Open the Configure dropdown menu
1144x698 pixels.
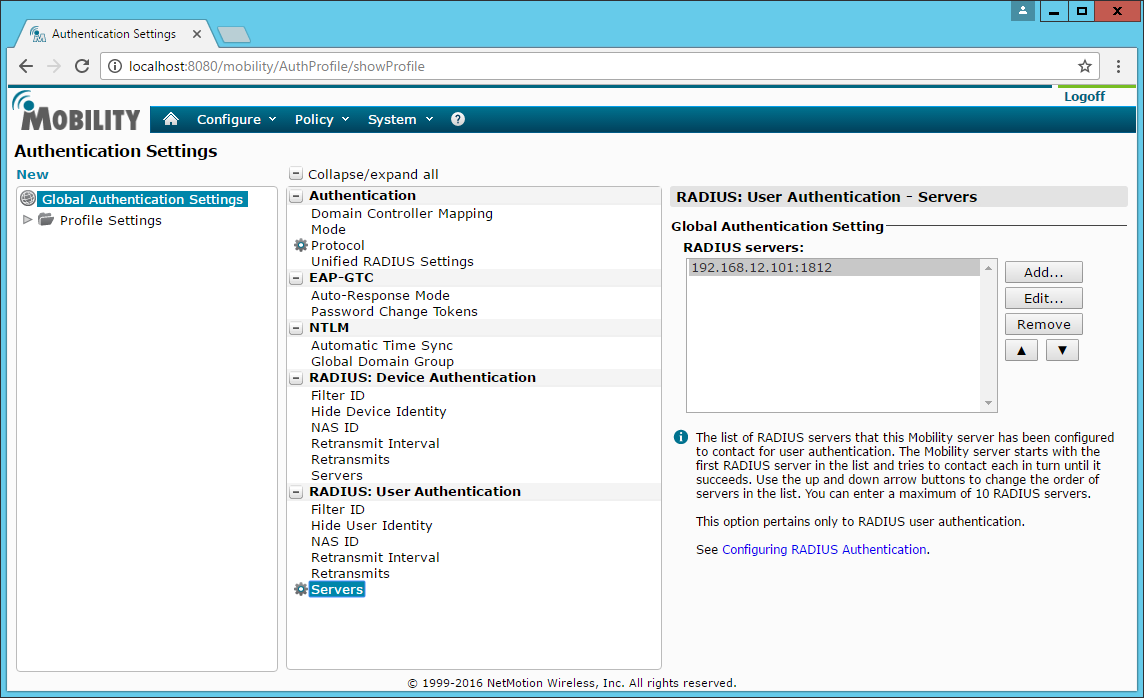coord(236,119)
